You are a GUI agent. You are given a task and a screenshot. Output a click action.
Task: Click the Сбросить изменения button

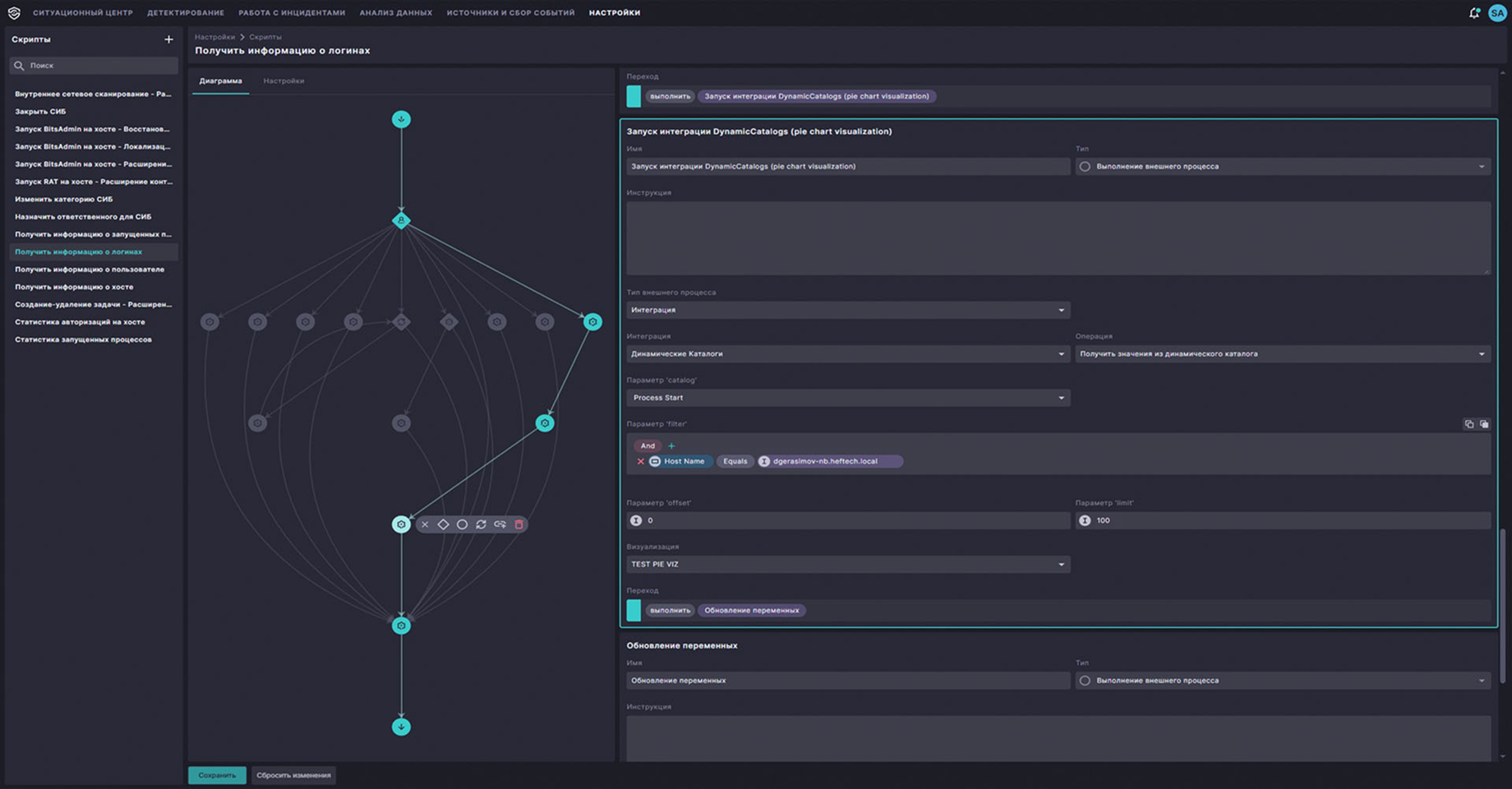(x=293, y=775)
